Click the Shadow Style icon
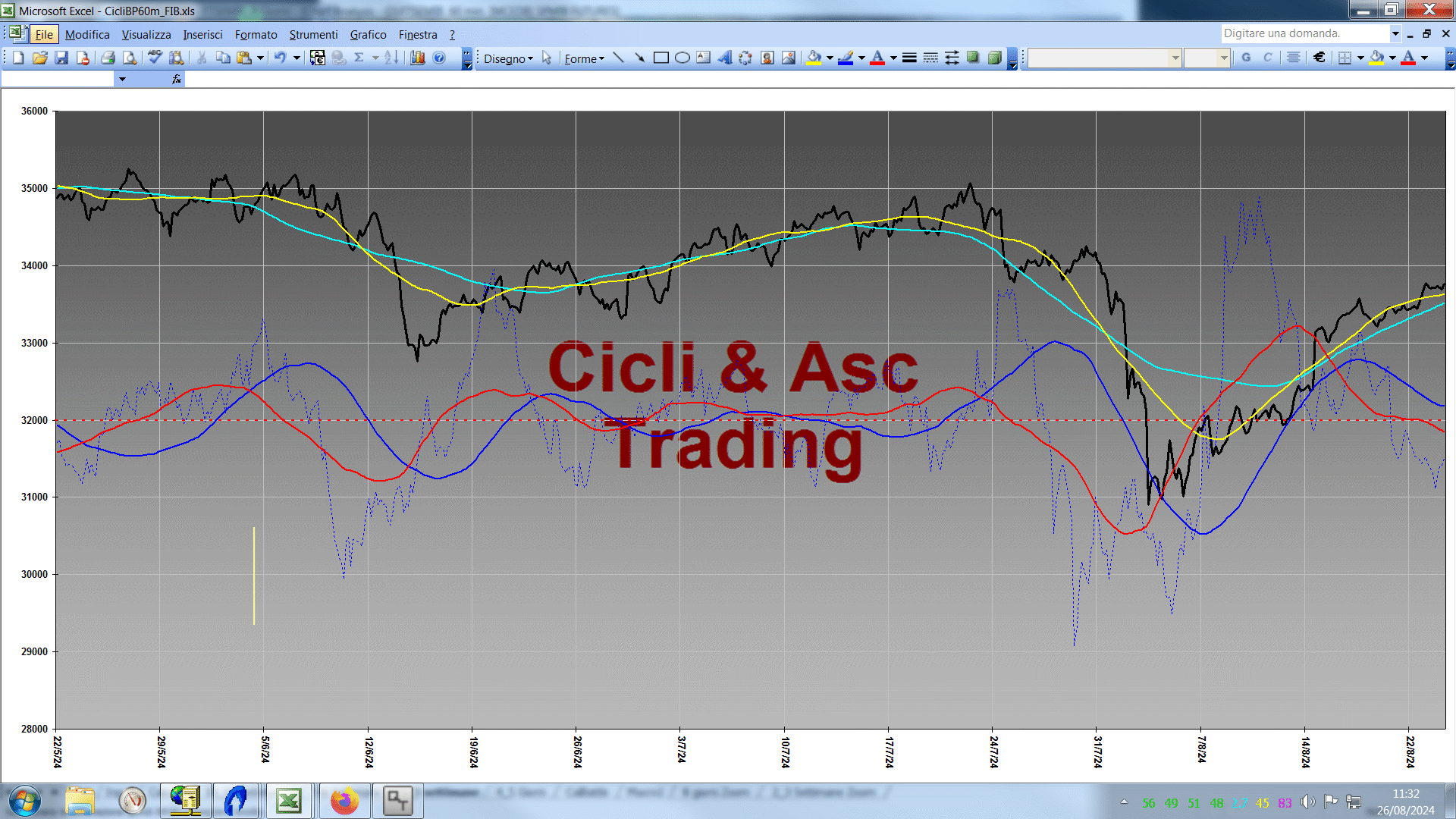 coord(973,58)
